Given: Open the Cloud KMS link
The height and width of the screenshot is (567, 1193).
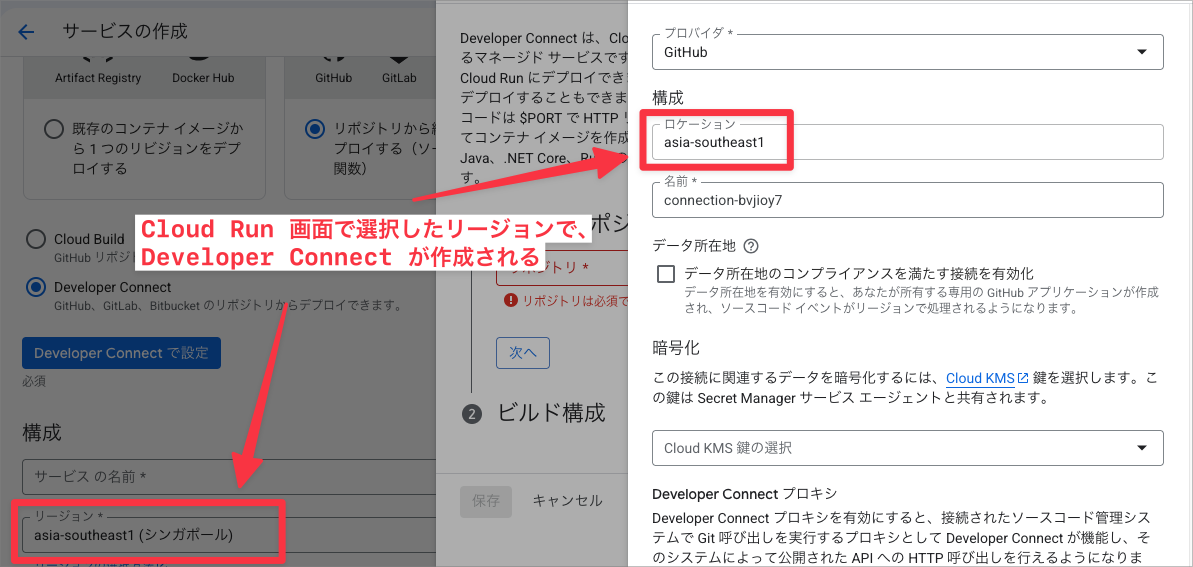Looking at the screenshot, I should [988, 377].
